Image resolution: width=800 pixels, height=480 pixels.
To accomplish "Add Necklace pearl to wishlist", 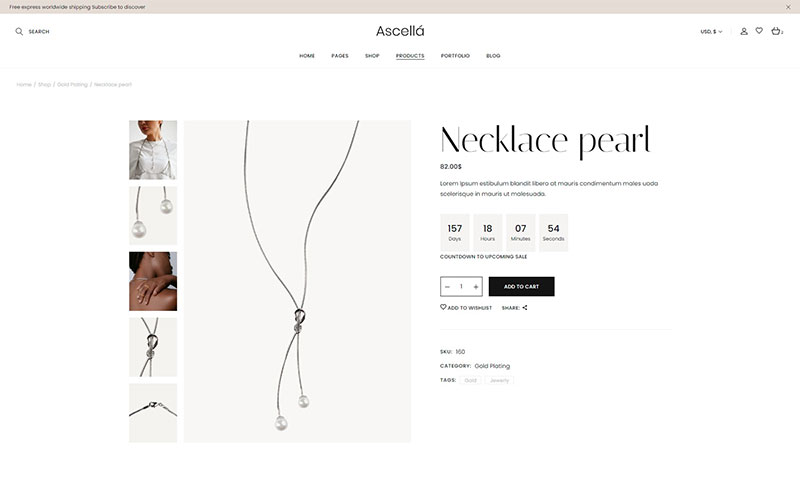I will (x=466, y=308).
